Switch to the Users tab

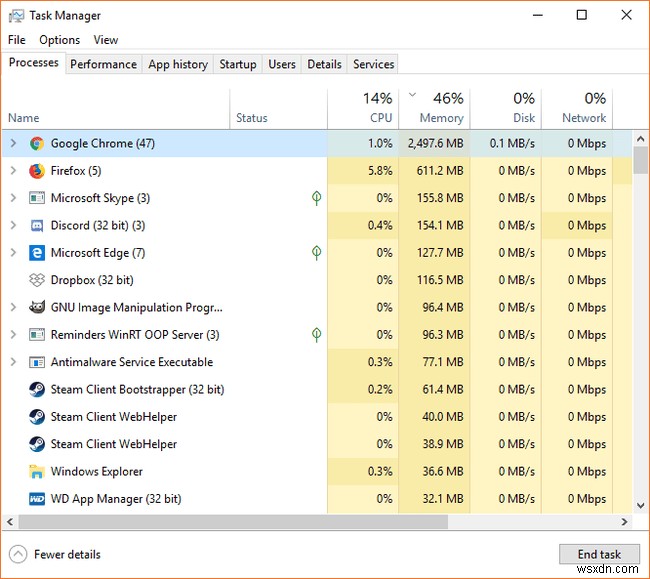tap(282, 64)
